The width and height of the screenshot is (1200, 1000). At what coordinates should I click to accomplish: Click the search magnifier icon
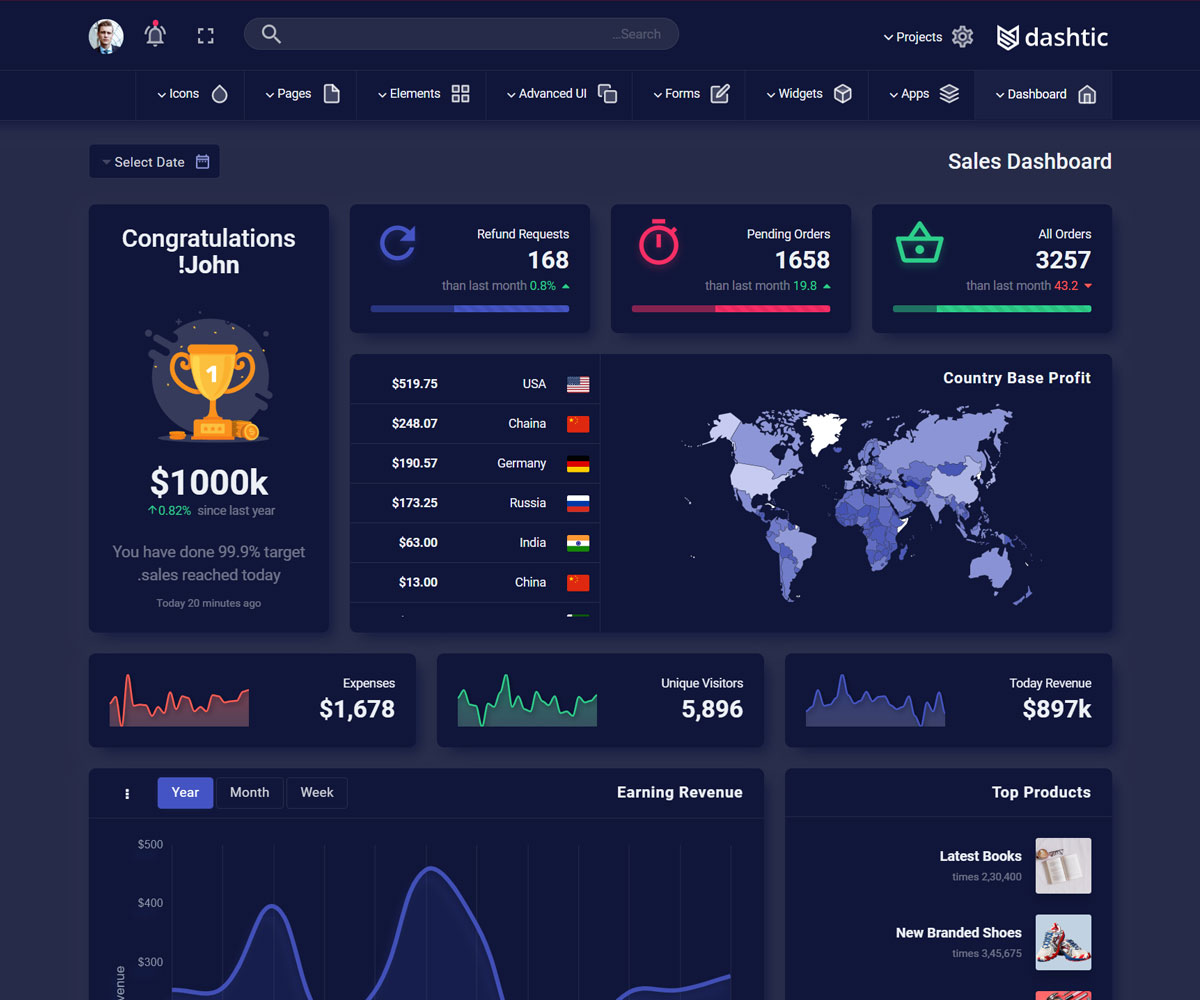[x=271, y=34]
